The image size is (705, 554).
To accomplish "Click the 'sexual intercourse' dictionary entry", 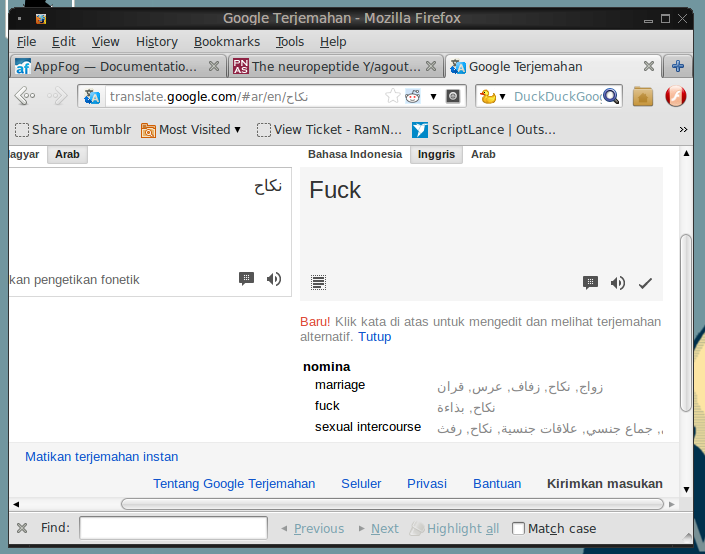I will [368, 427].
